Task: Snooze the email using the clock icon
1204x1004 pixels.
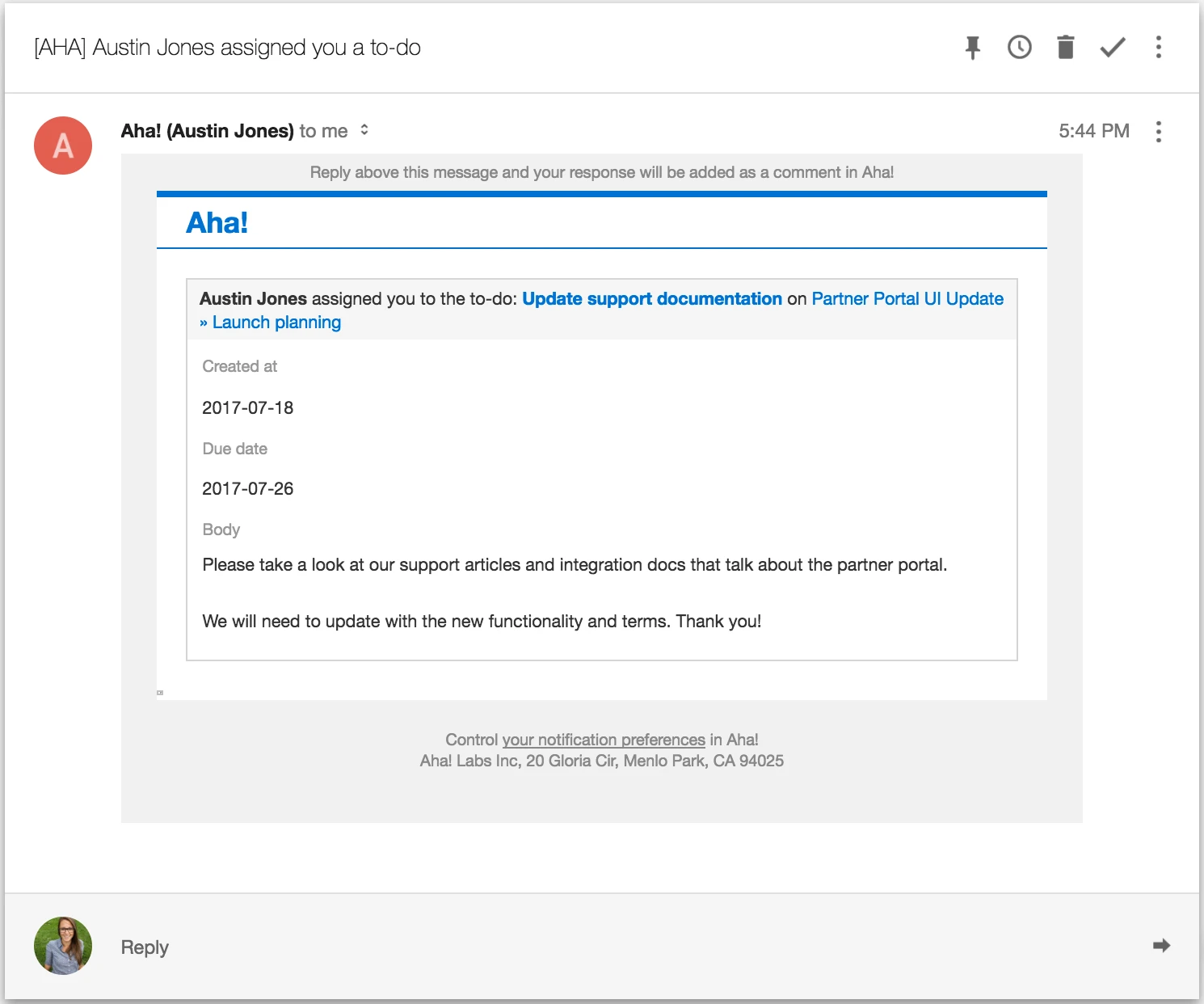Action: 1020,48
